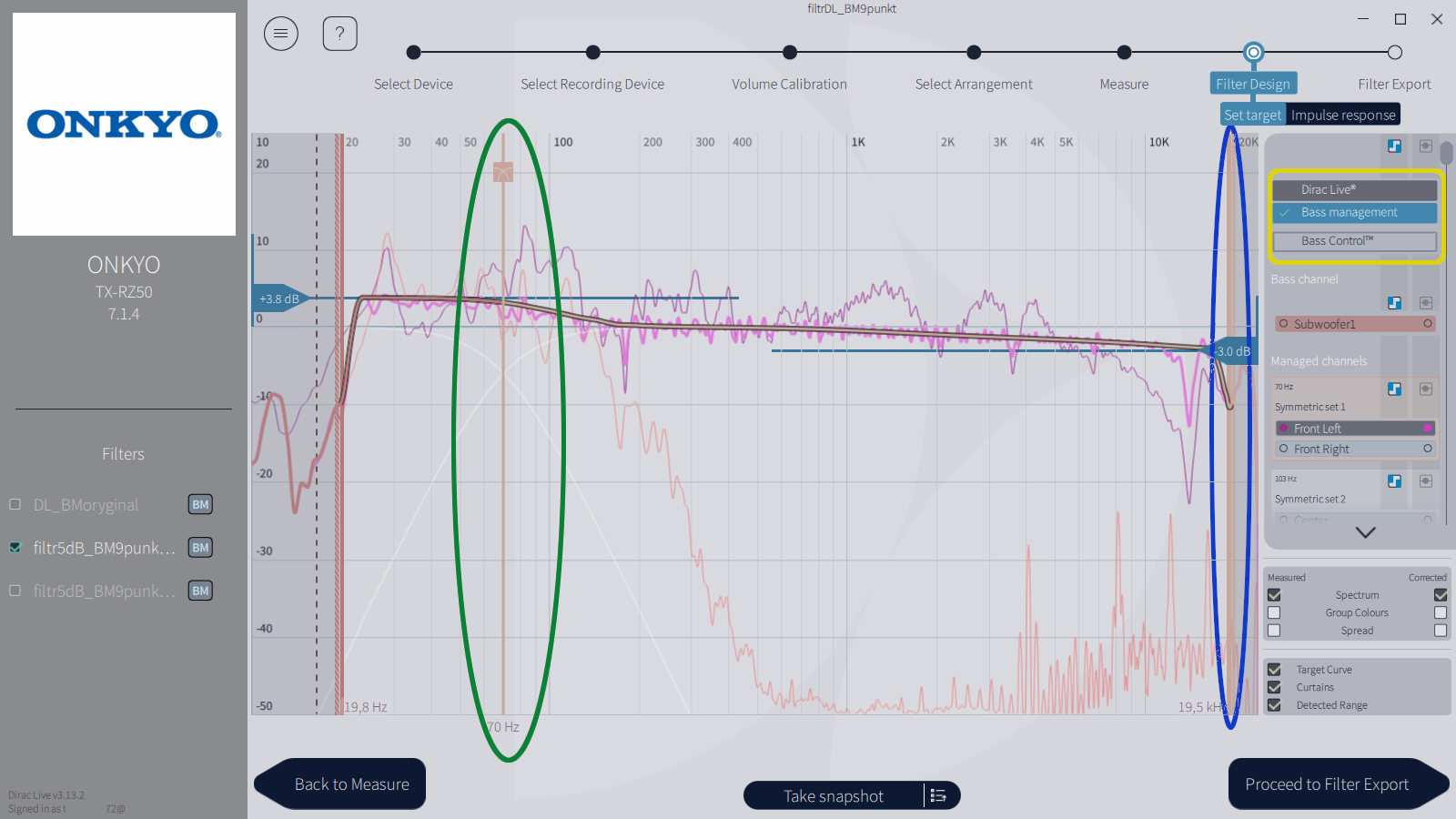The width and height of the screenshot is (1456, 819).
Task: Toggle Corrected Spectrum checkbox
Action: click(1441, 595)
